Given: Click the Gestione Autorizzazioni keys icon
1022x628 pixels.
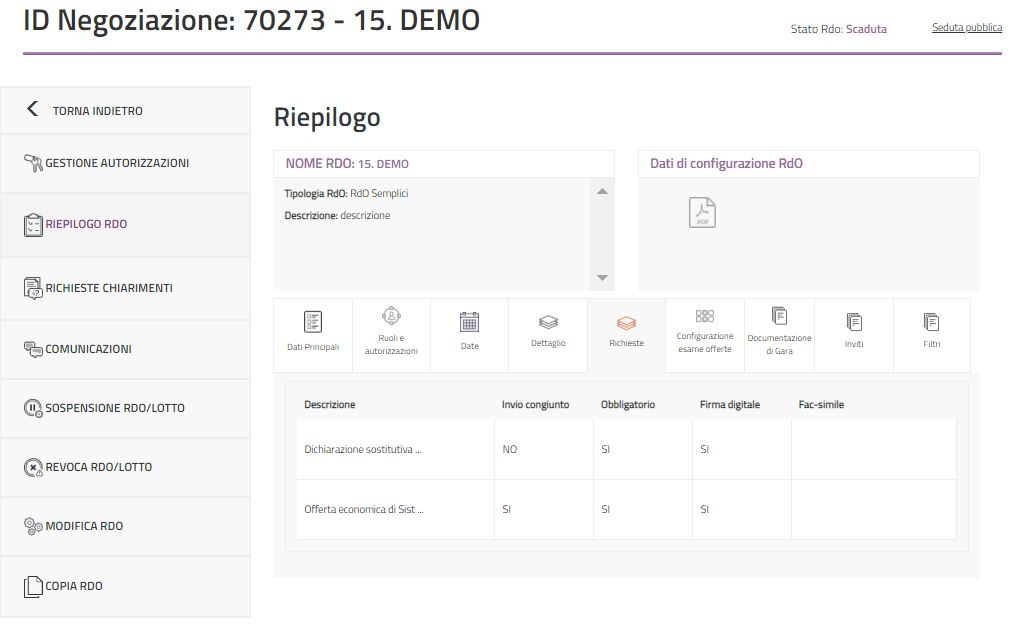Looking at the screenshot, I should coord(33,163).
